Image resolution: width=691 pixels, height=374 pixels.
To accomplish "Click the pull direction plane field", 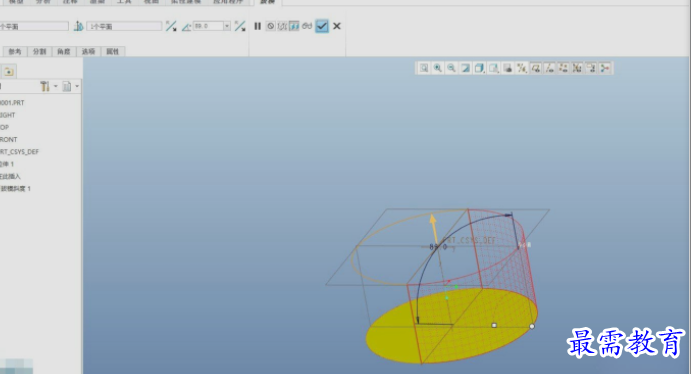I will 124,26.
